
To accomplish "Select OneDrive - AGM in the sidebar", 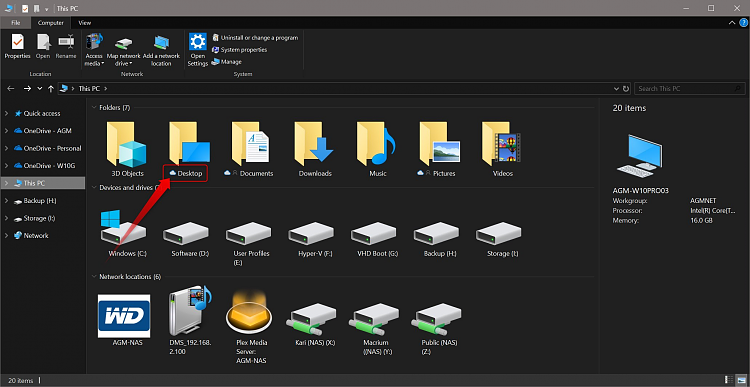I will point(43,131).
